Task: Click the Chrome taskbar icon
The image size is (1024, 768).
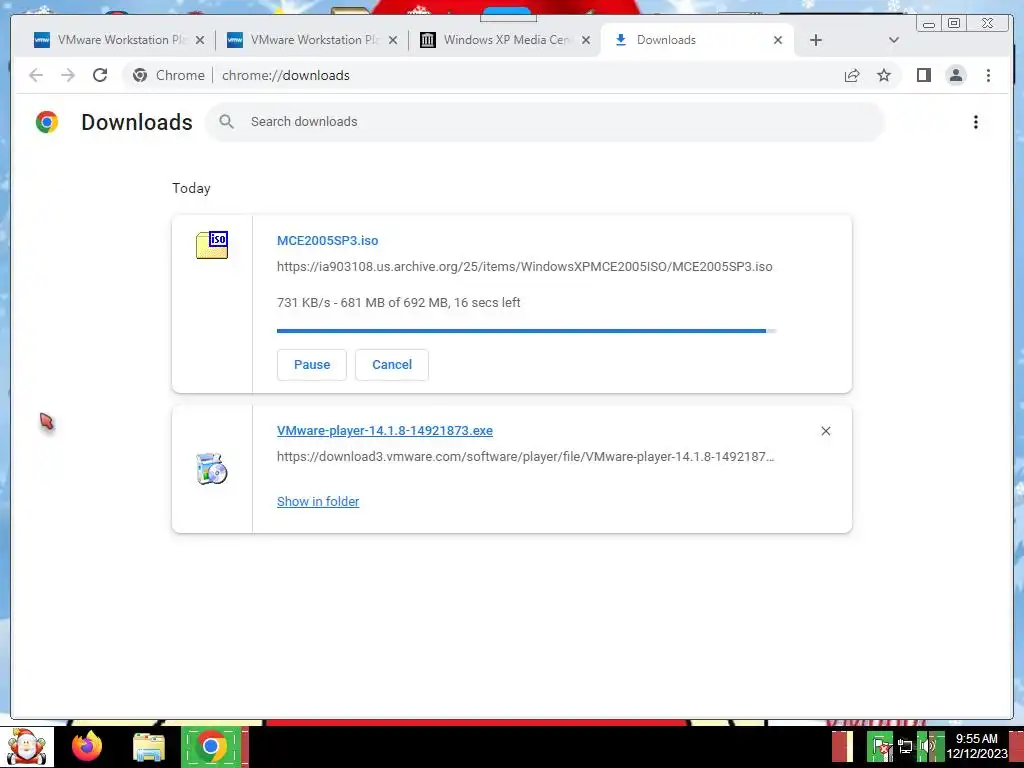Action: click(211, 746)
